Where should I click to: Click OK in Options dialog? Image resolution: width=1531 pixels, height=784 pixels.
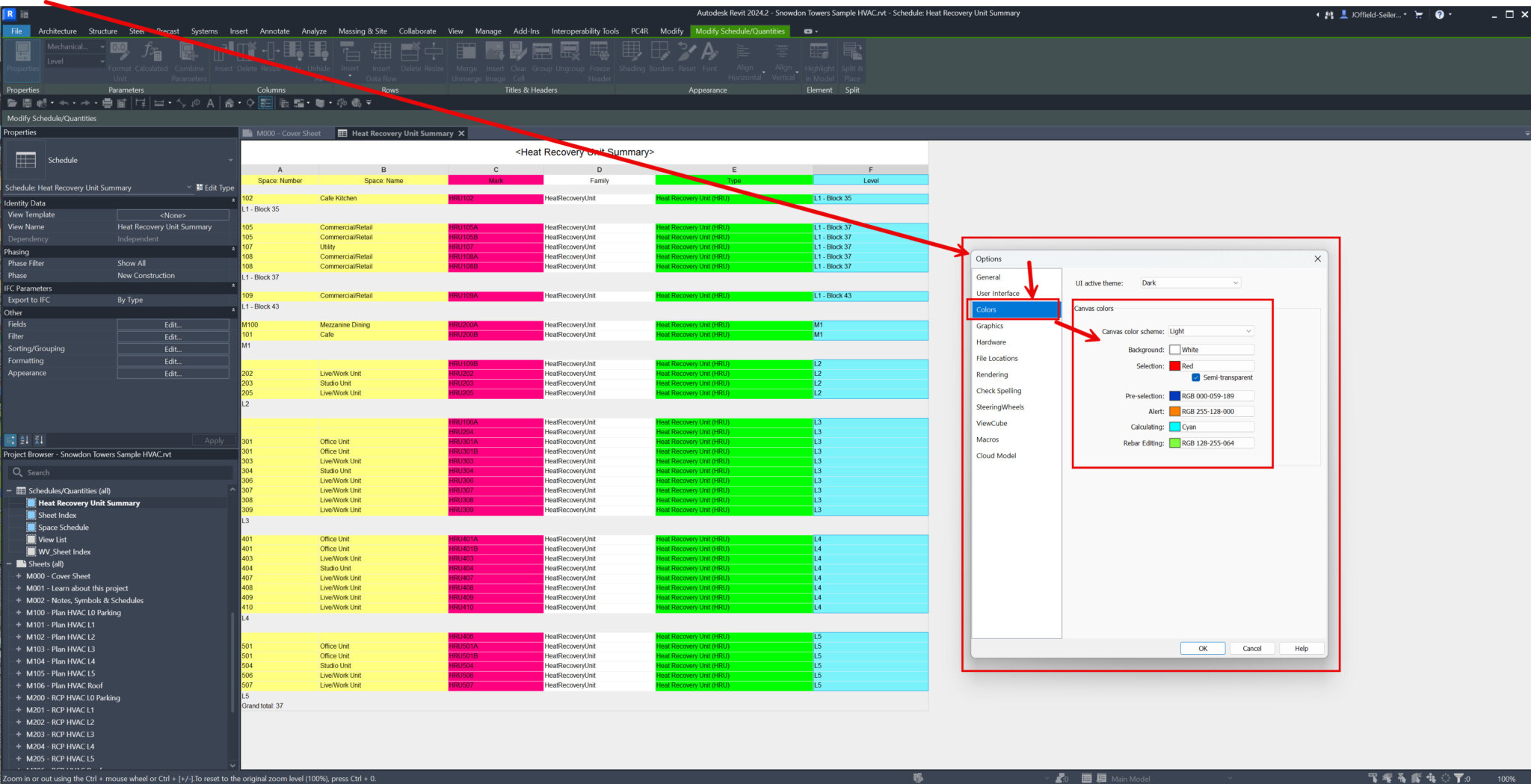pyautogui.click(x=1203, y=649)
